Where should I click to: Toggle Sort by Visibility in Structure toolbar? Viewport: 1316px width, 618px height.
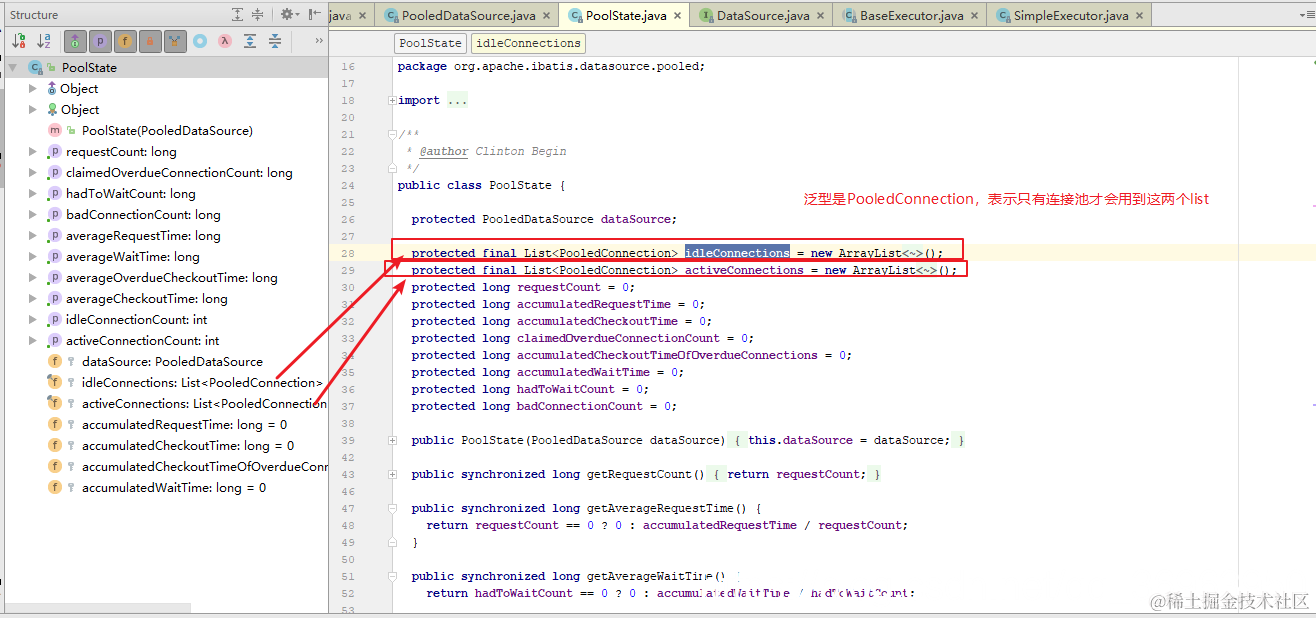click(19, 41)
